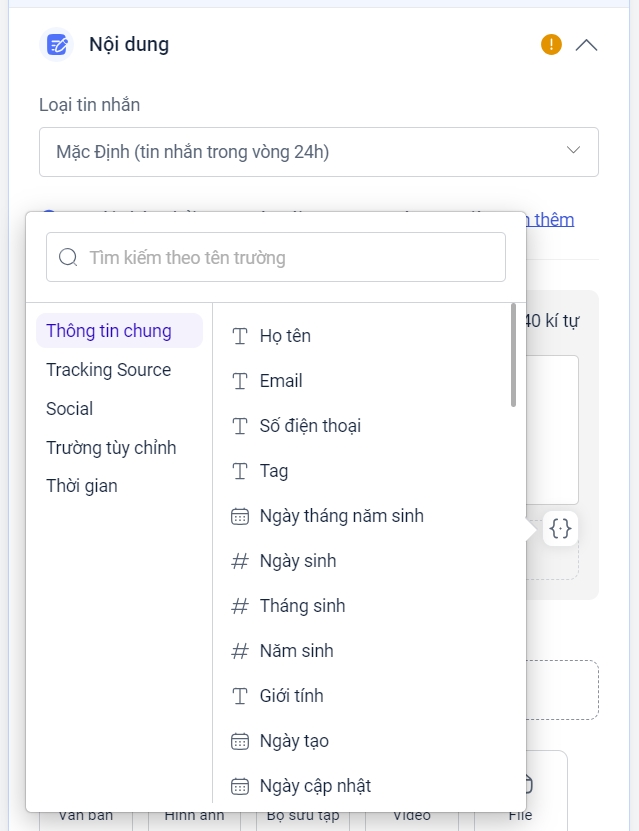Open Trường tùy chỉnh category
This screenshot has height=831, width=639.
[111, 448]
